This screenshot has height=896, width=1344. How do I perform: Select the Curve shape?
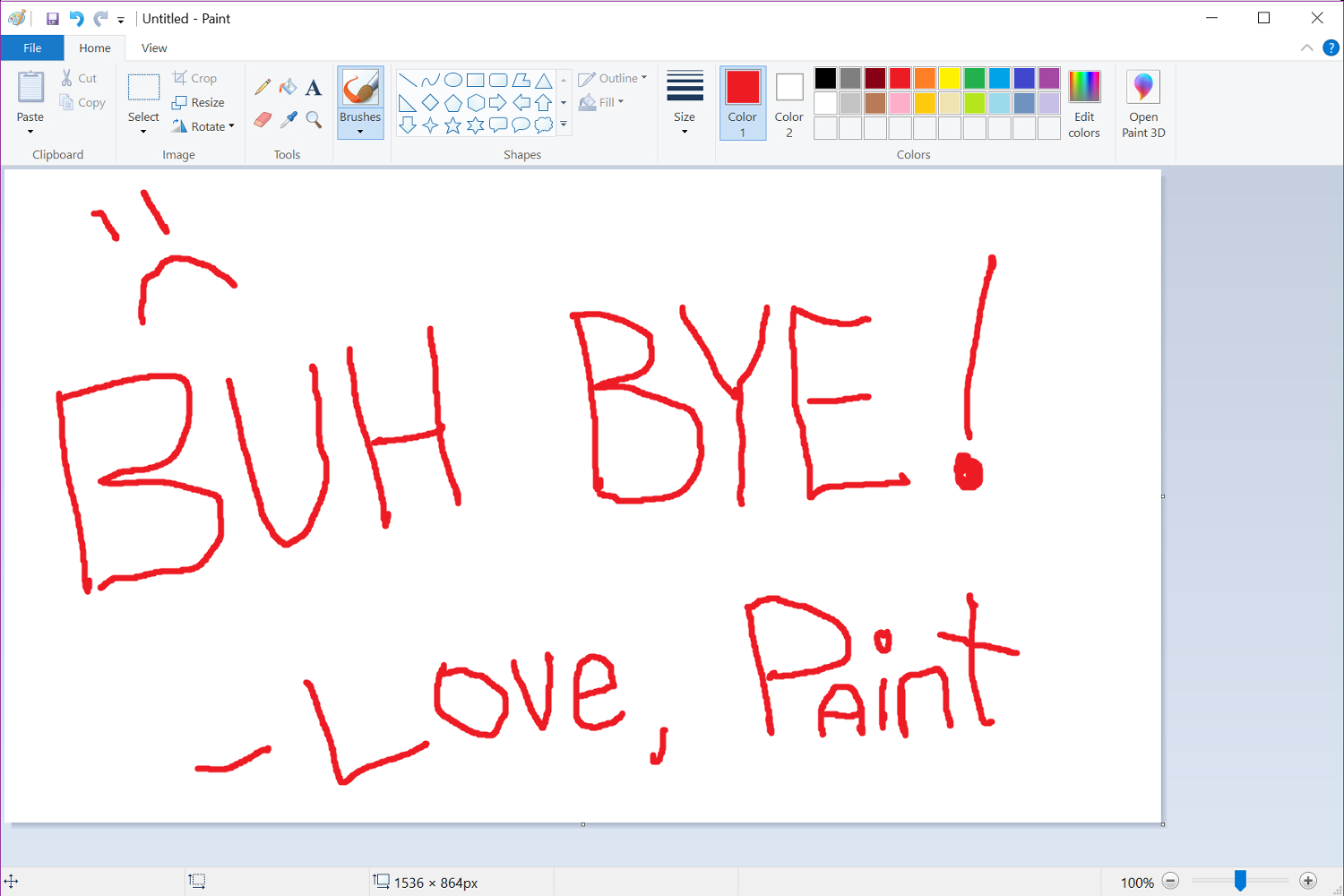[x=430, y=81]
